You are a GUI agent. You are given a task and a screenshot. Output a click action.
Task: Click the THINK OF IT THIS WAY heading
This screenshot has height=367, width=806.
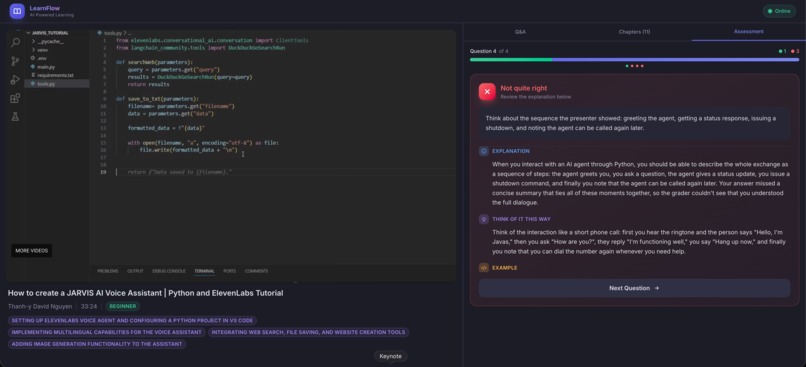521,219
